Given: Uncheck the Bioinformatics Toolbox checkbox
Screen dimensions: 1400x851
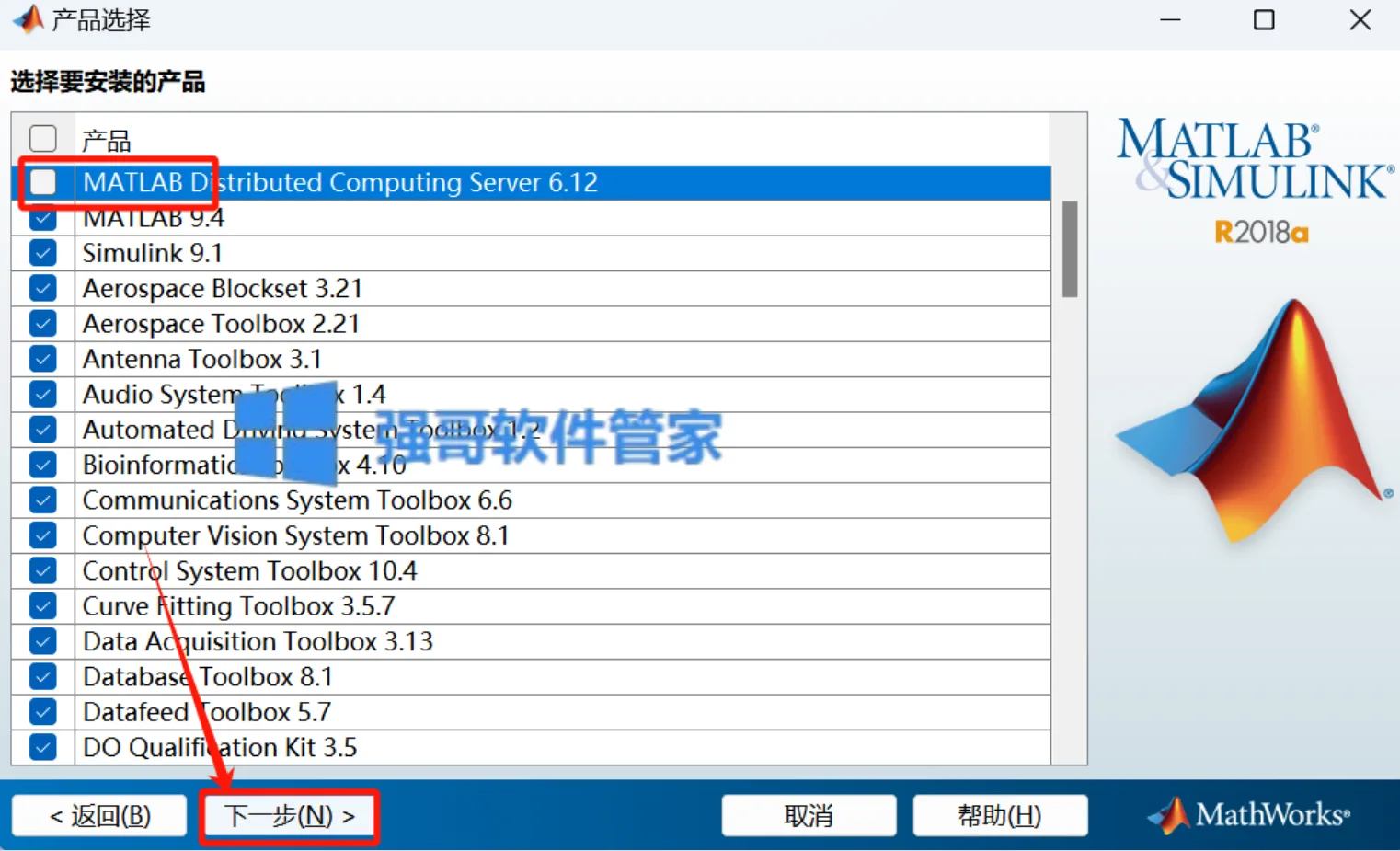Looking at the screenshot, I should coord(43,465).
